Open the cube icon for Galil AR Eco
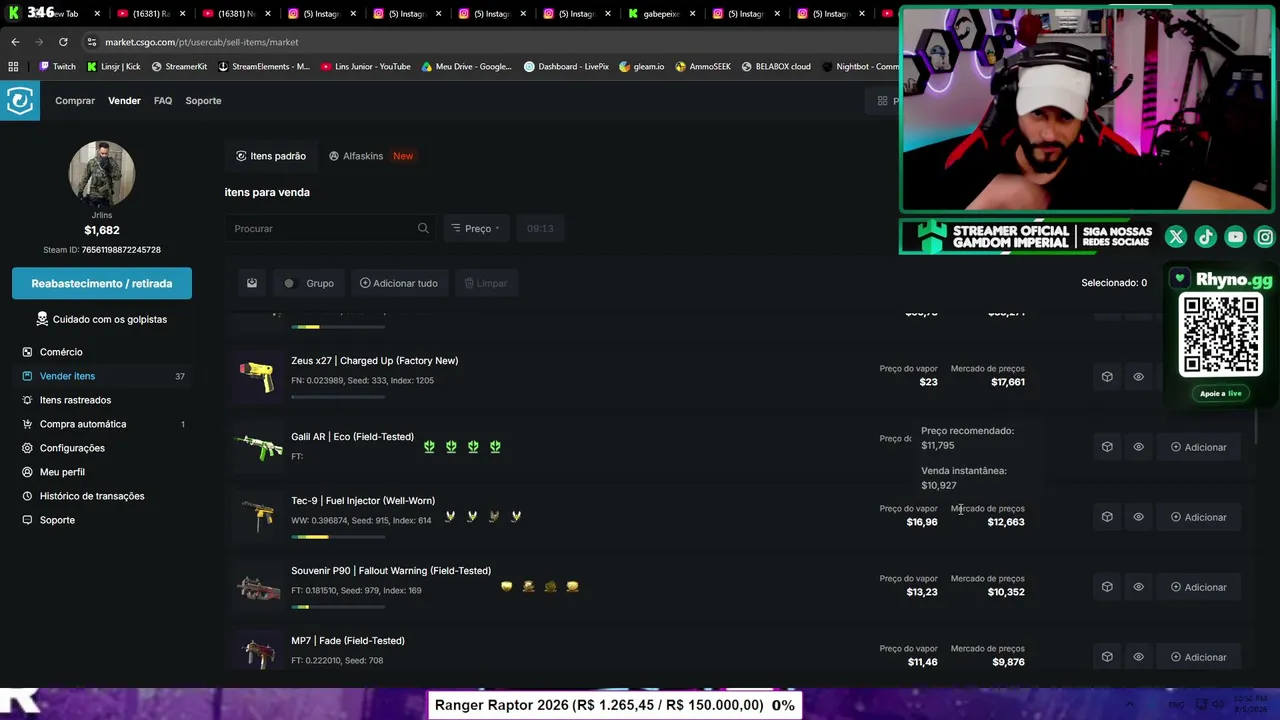Screen dimensions: 1280x720 coord(1107,447)
